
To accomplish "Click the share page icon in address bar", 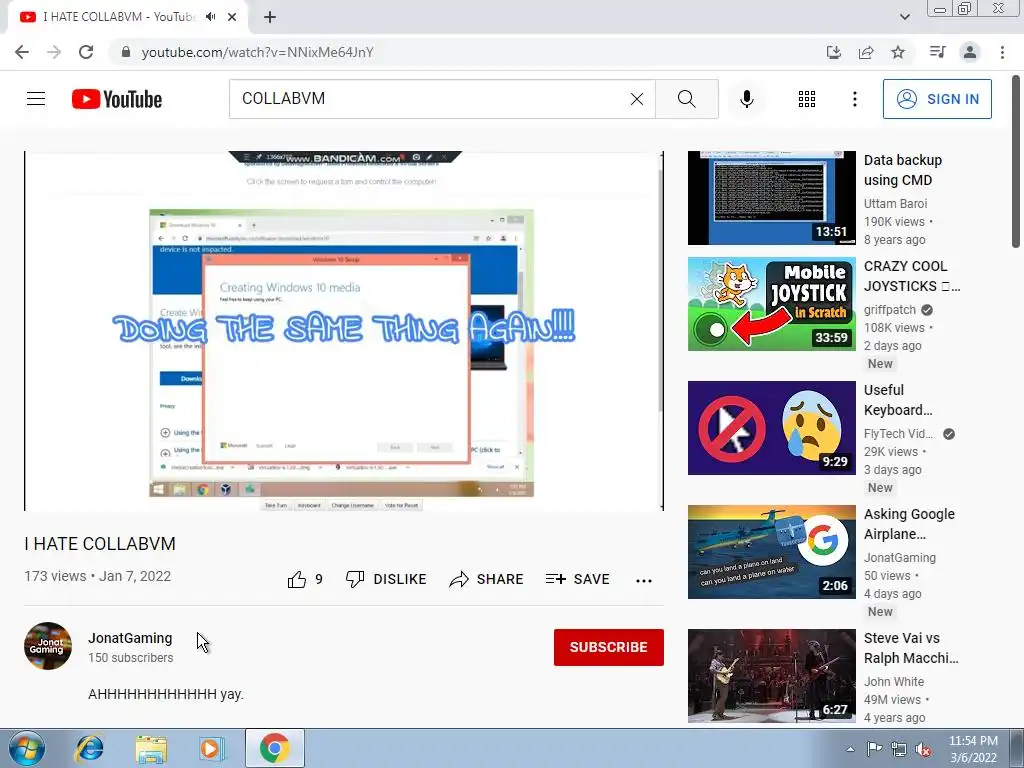I will pyautogui.click(x=866, y=52).
